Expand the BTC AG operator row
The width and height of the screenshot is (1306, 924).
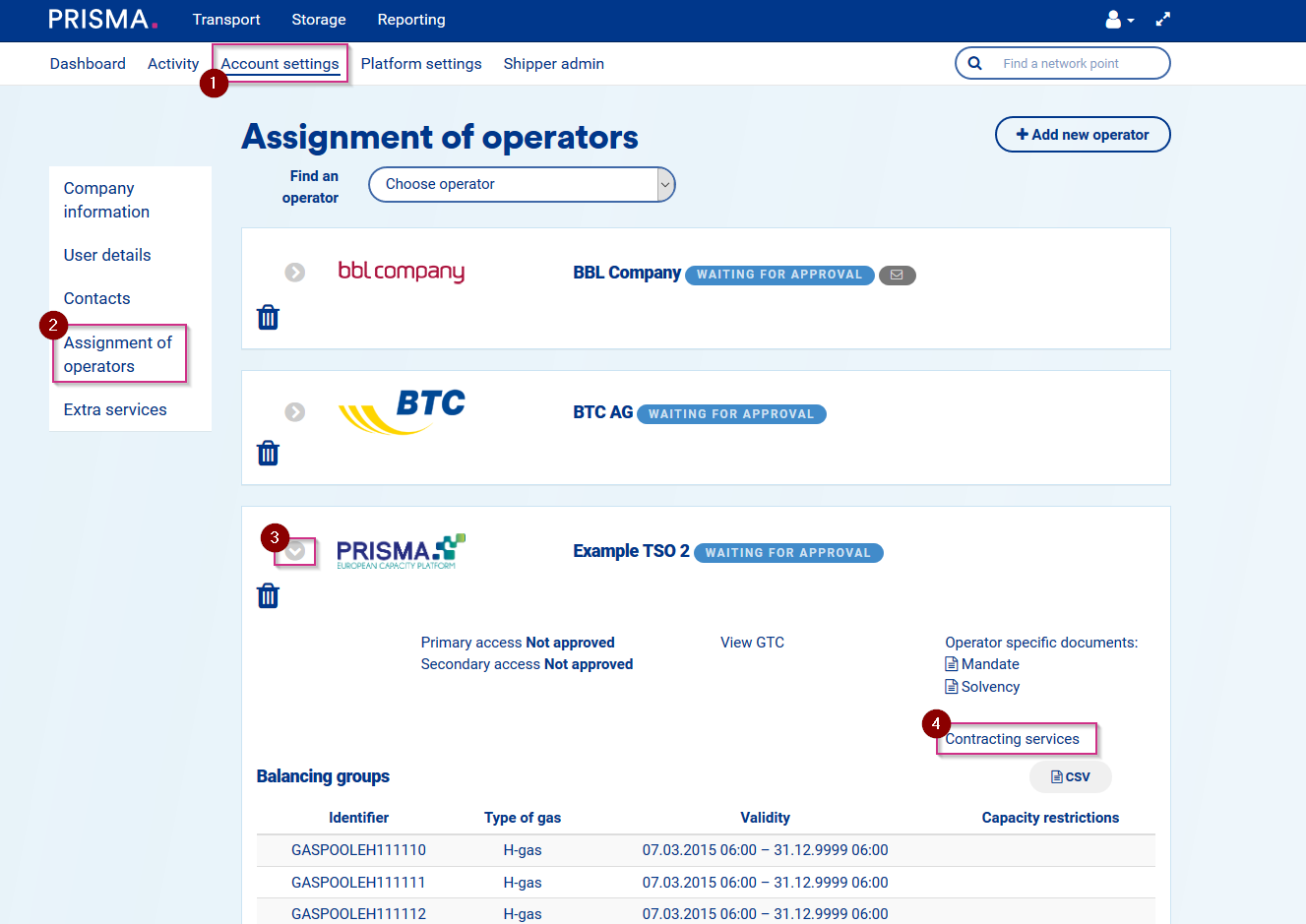tap(295, 412)
